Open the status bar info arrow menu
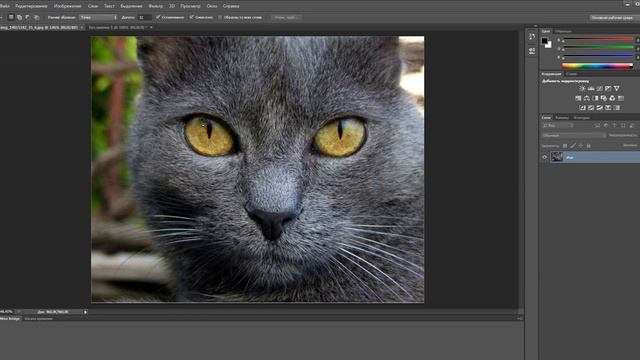 point(85,312)
